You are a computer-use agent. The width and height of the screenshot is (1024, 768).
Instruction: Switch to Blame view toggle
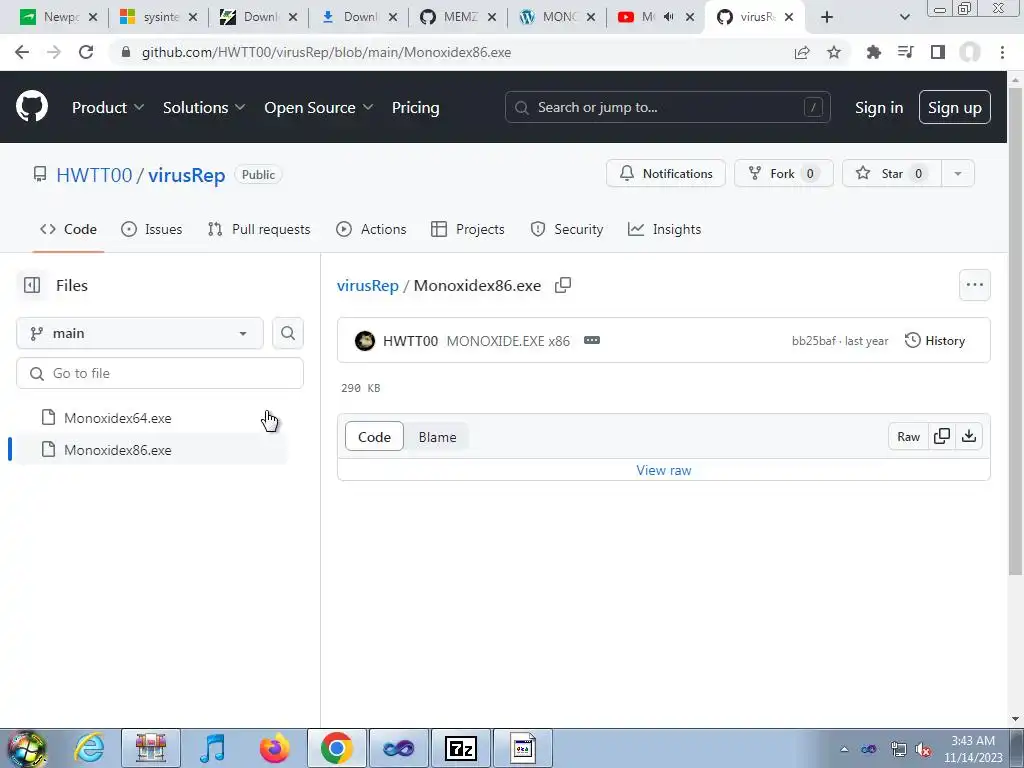tap(438, 437)
